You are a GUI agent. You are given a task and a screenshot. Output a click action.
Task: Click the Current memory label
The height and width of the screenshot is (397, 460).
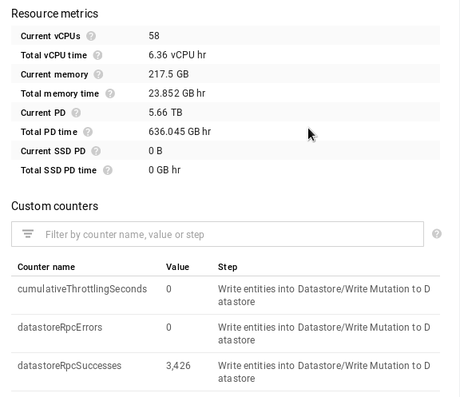click(x=54, y=74)
